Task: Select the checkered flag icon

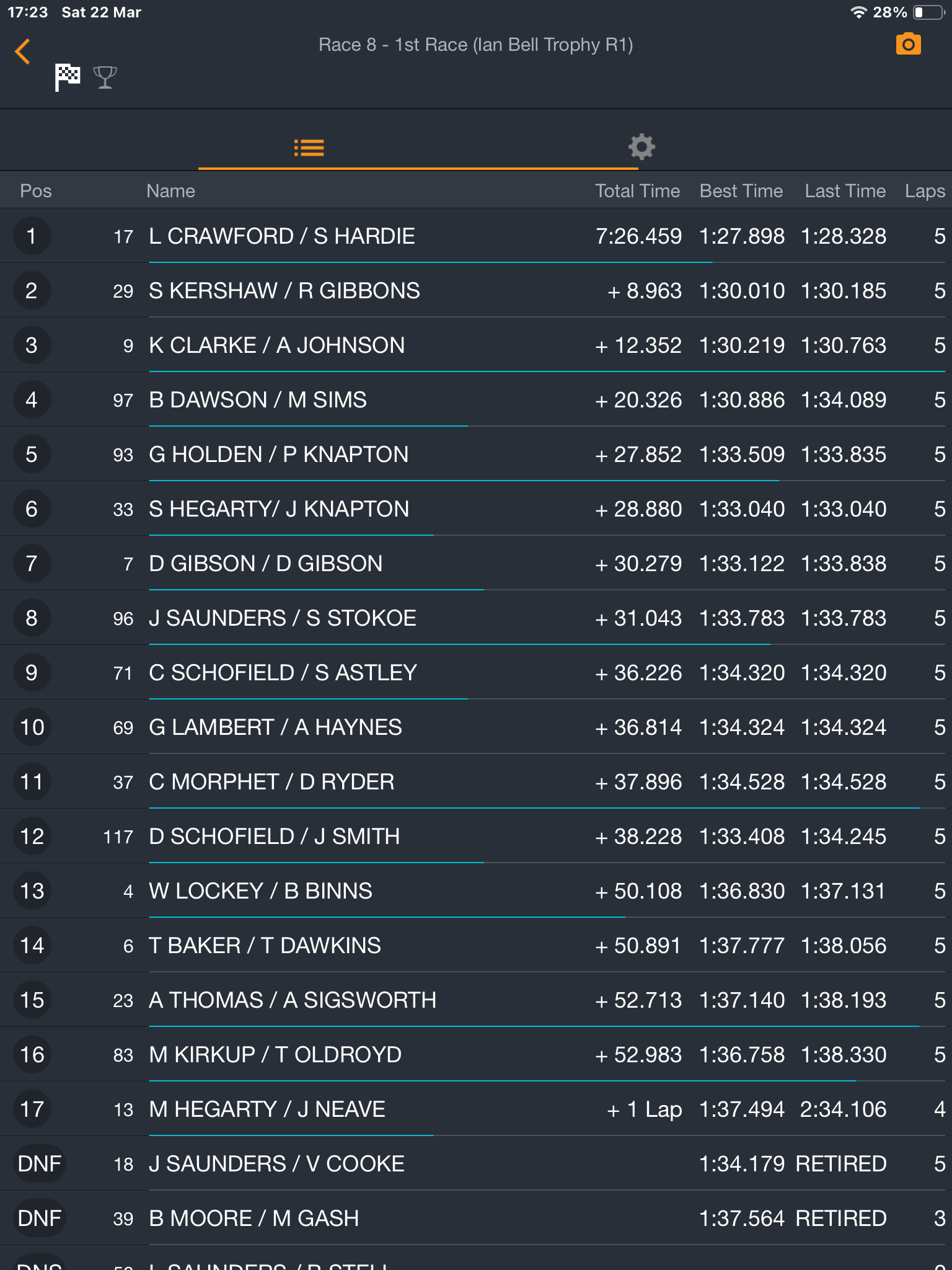Action: 68,78
